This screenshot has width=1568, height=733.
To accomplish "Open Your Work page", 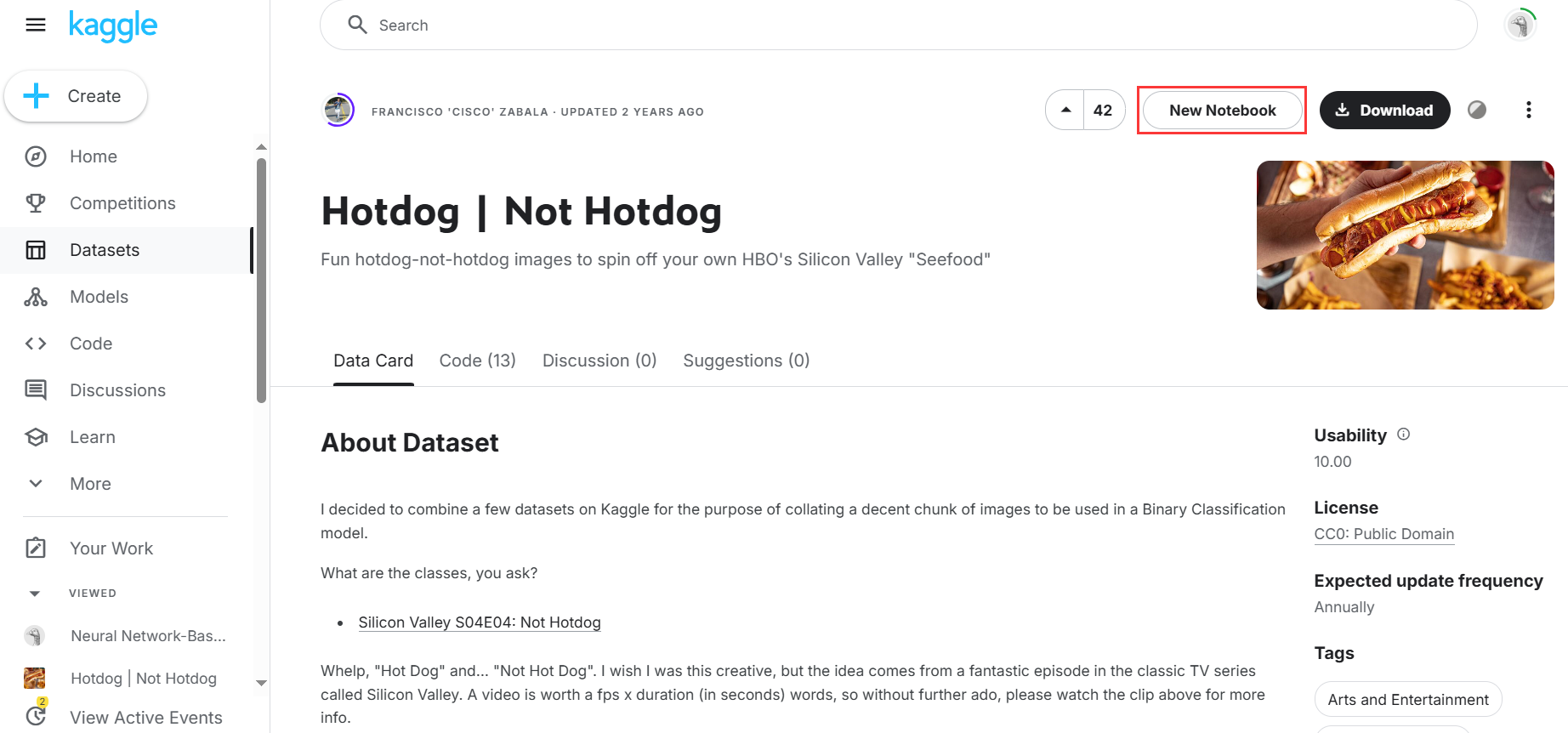I will pos(111,548).
